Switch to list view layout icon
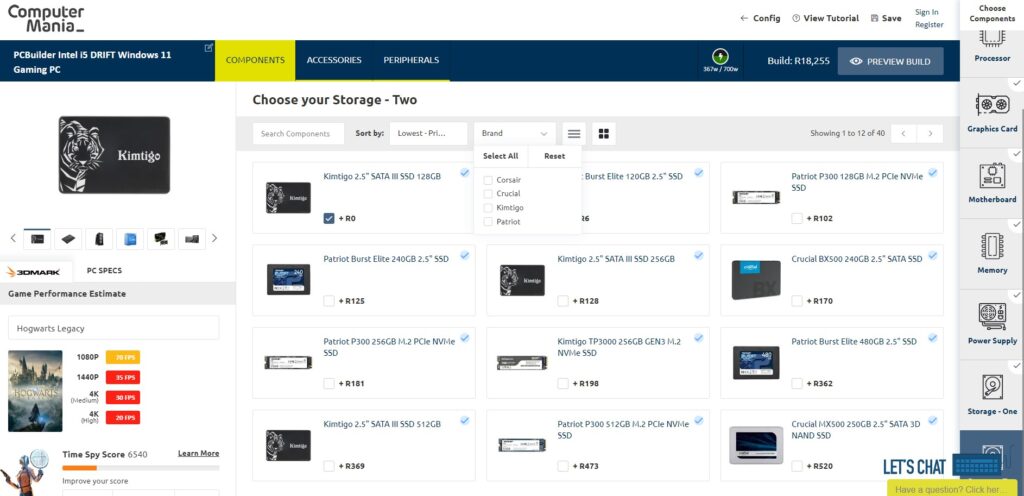 tap(573, 133)
